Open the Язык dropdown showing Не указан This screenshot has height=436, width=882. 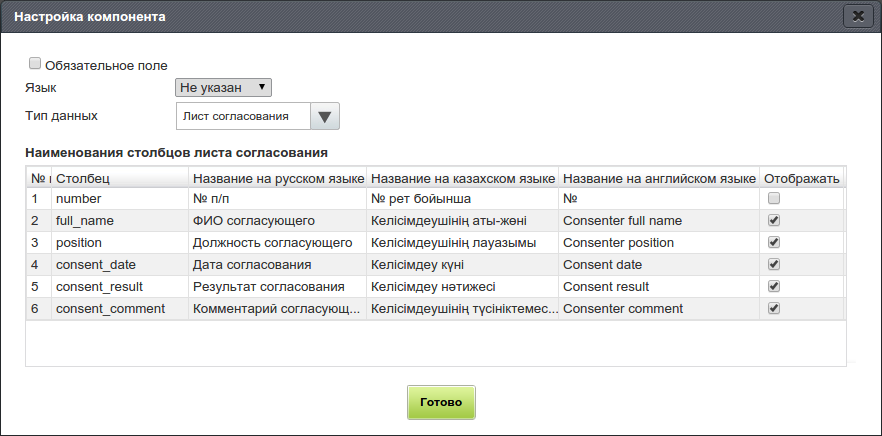223,88
